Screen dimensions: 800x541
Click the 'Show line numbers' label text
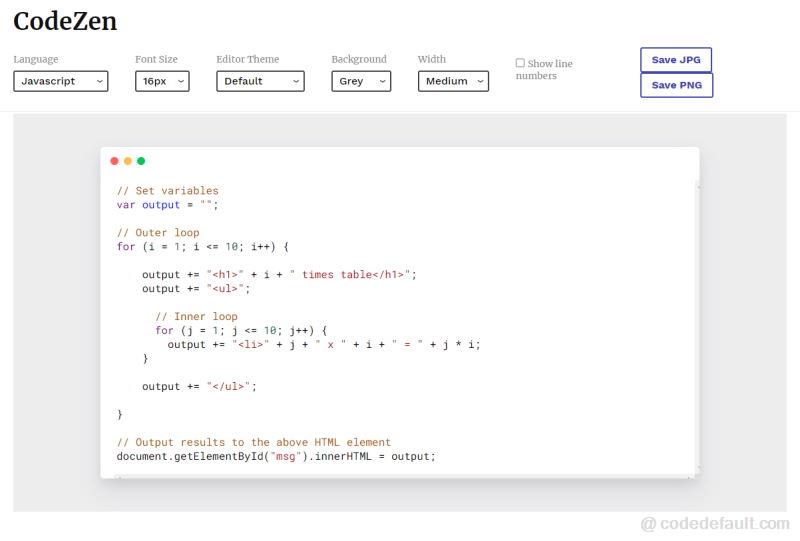tap(544, 69)
